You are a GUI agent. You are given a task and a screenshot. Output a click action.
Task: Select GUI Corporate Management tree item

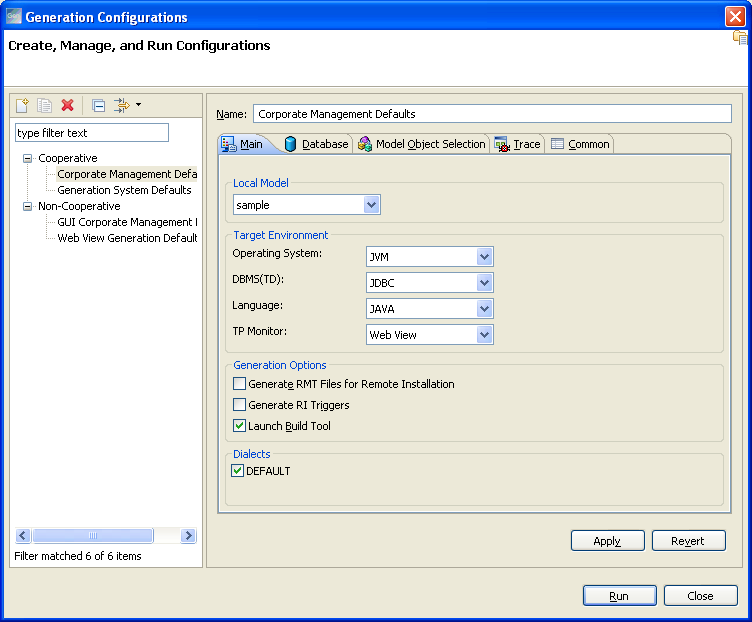(x=127, y=222)
